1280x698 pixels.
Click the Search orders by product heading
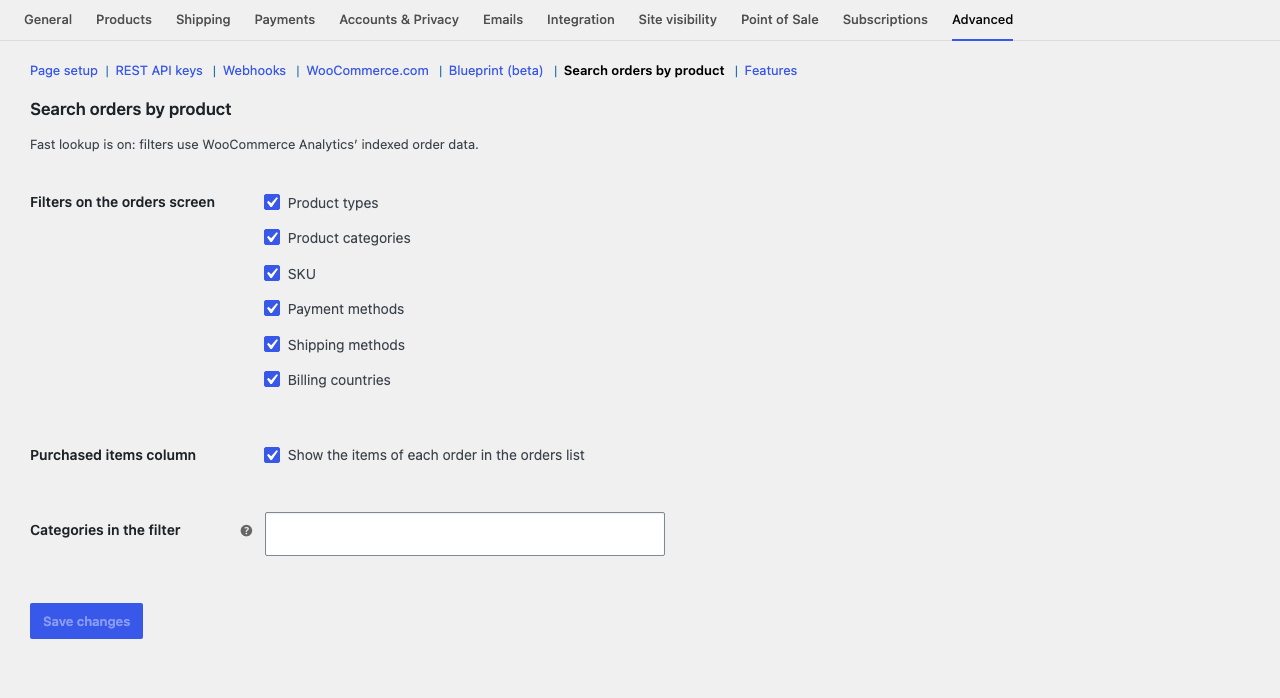(x=131, y=109)
